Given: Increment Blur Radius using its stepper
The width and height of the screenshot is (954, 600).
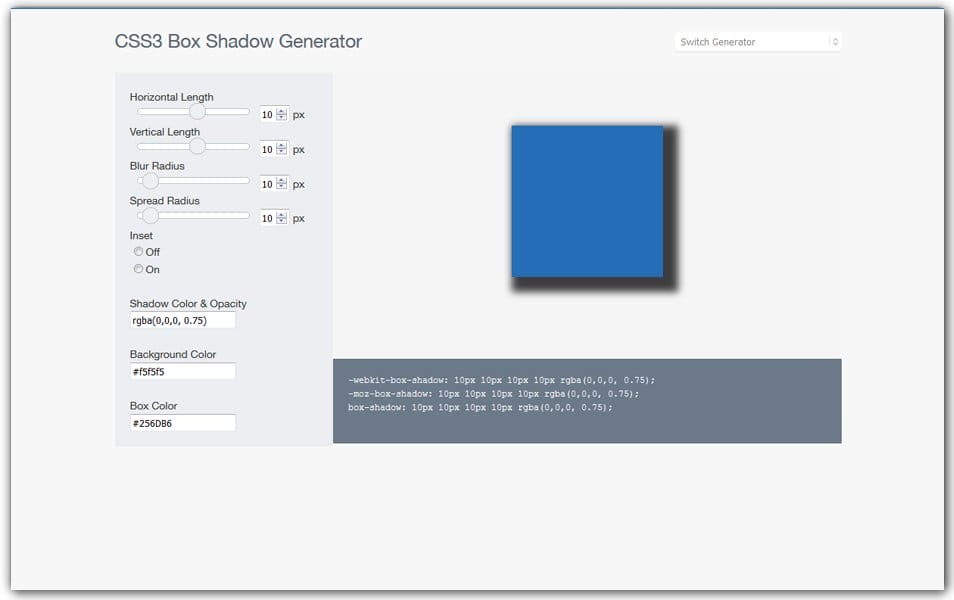Looking at the screenshot, I should pos(280,180).
